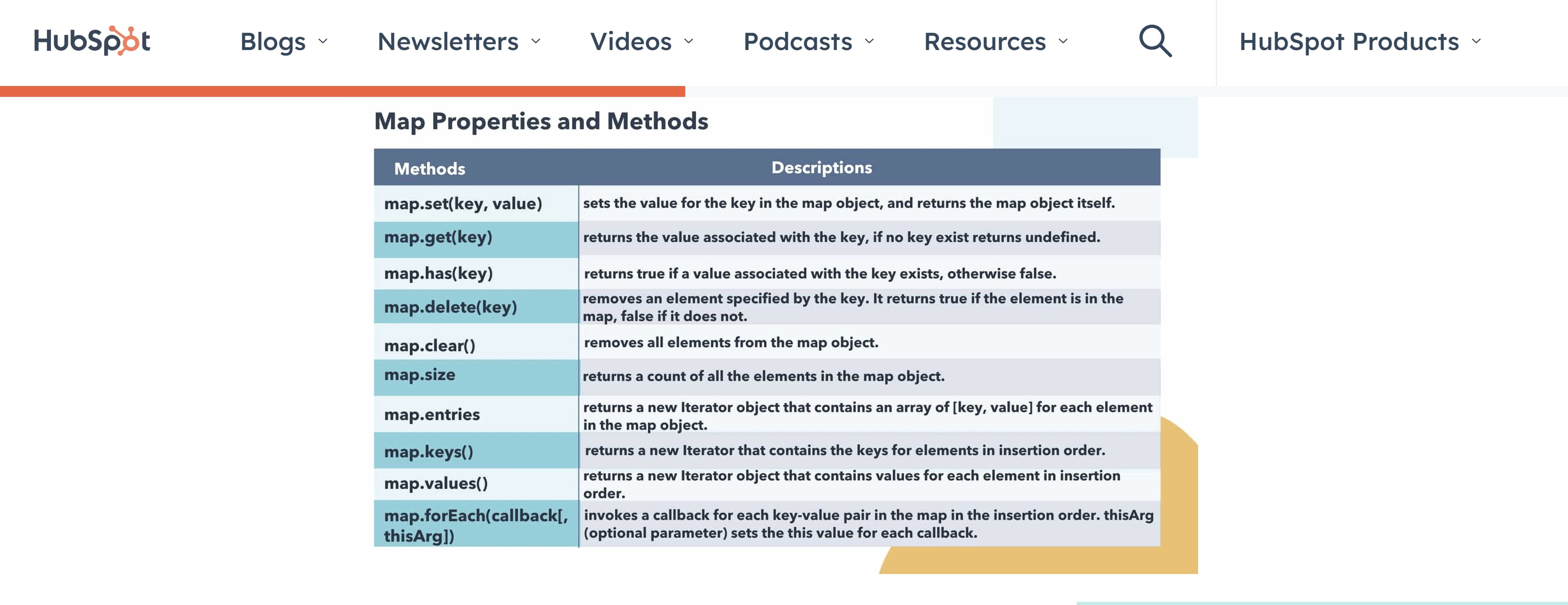Expand the Newsletters chevron arrow
1568x605 pixels.
[536, 41]
